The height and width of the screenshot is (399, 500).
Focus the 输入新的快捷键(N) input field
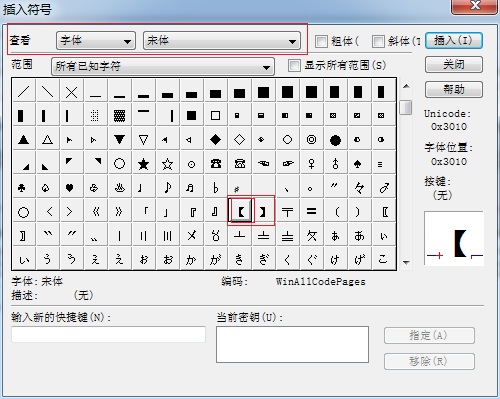click(108, 334)
